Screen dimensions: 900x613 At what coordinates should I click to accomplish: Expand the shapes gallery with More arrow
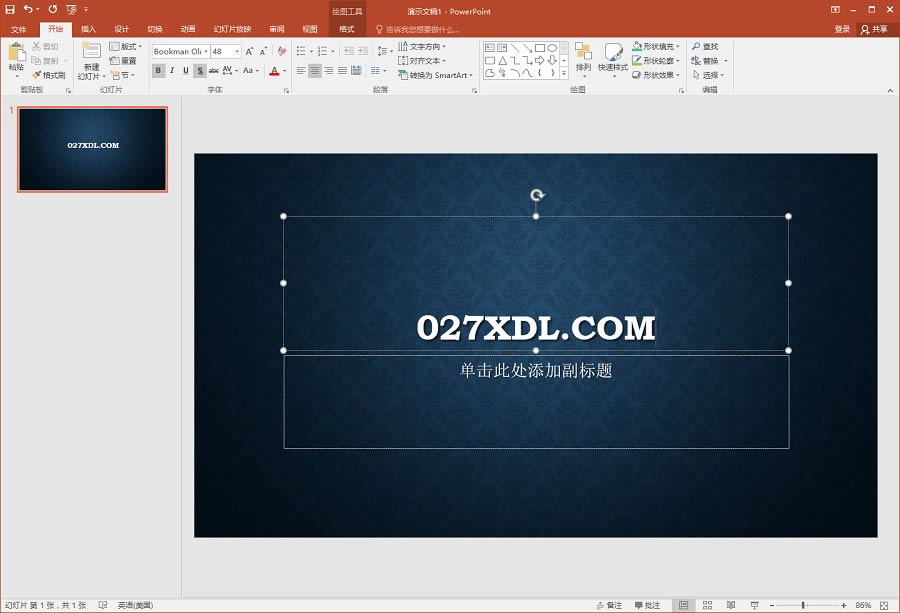click(x=564, y=73)
